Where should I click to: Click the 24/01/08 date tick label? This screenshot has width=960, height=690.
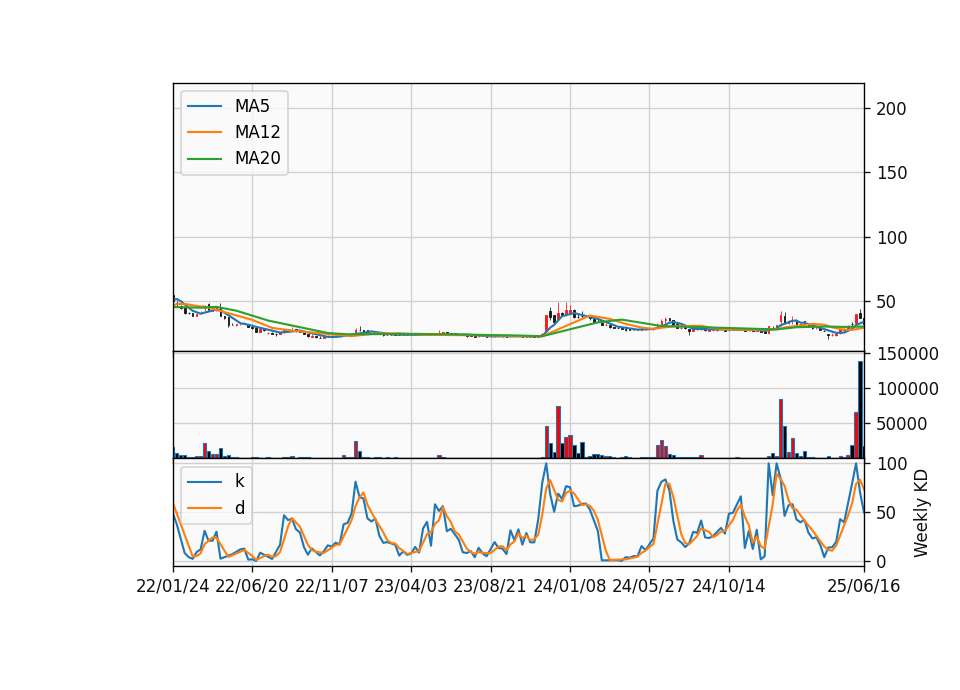569,586
